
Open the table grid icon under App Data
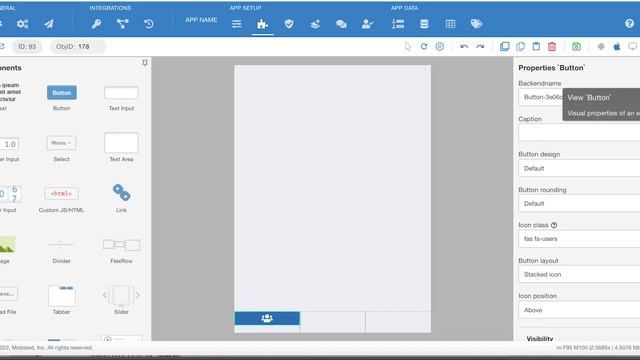[450, 24]
